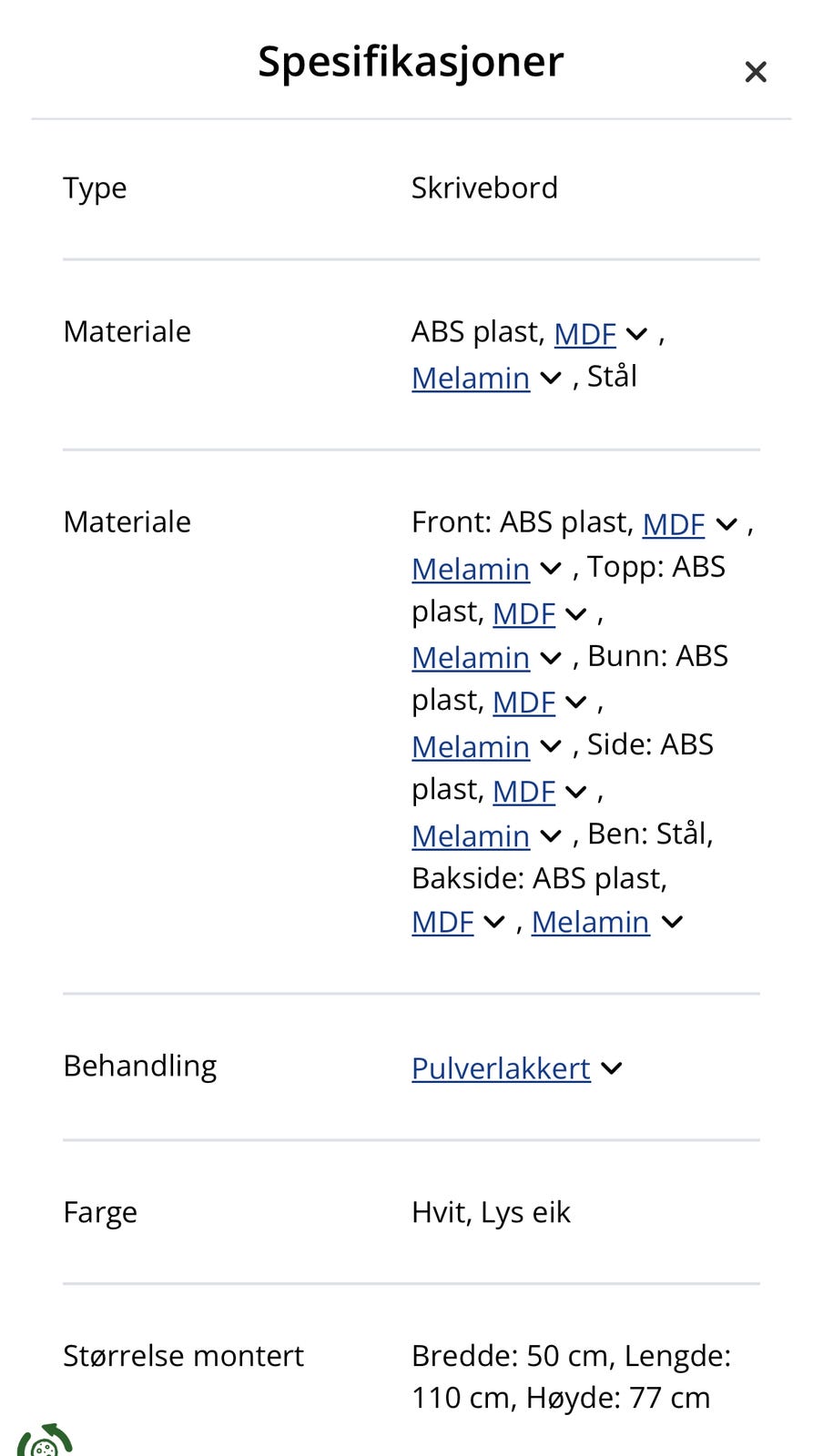Click MDF link in first Materiale row
The height and width of the screenshot is (1456, 823).
(x=584, y=334)
